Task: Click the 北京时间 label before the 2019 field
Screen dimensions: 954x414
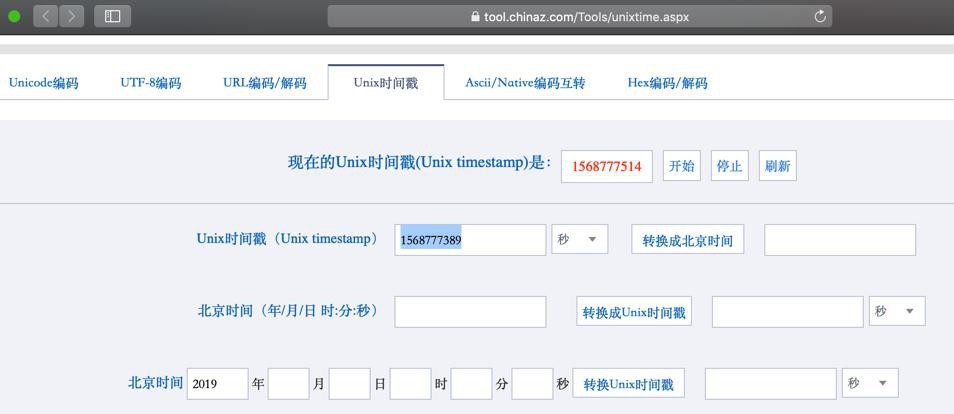Action: click(155, 383)
